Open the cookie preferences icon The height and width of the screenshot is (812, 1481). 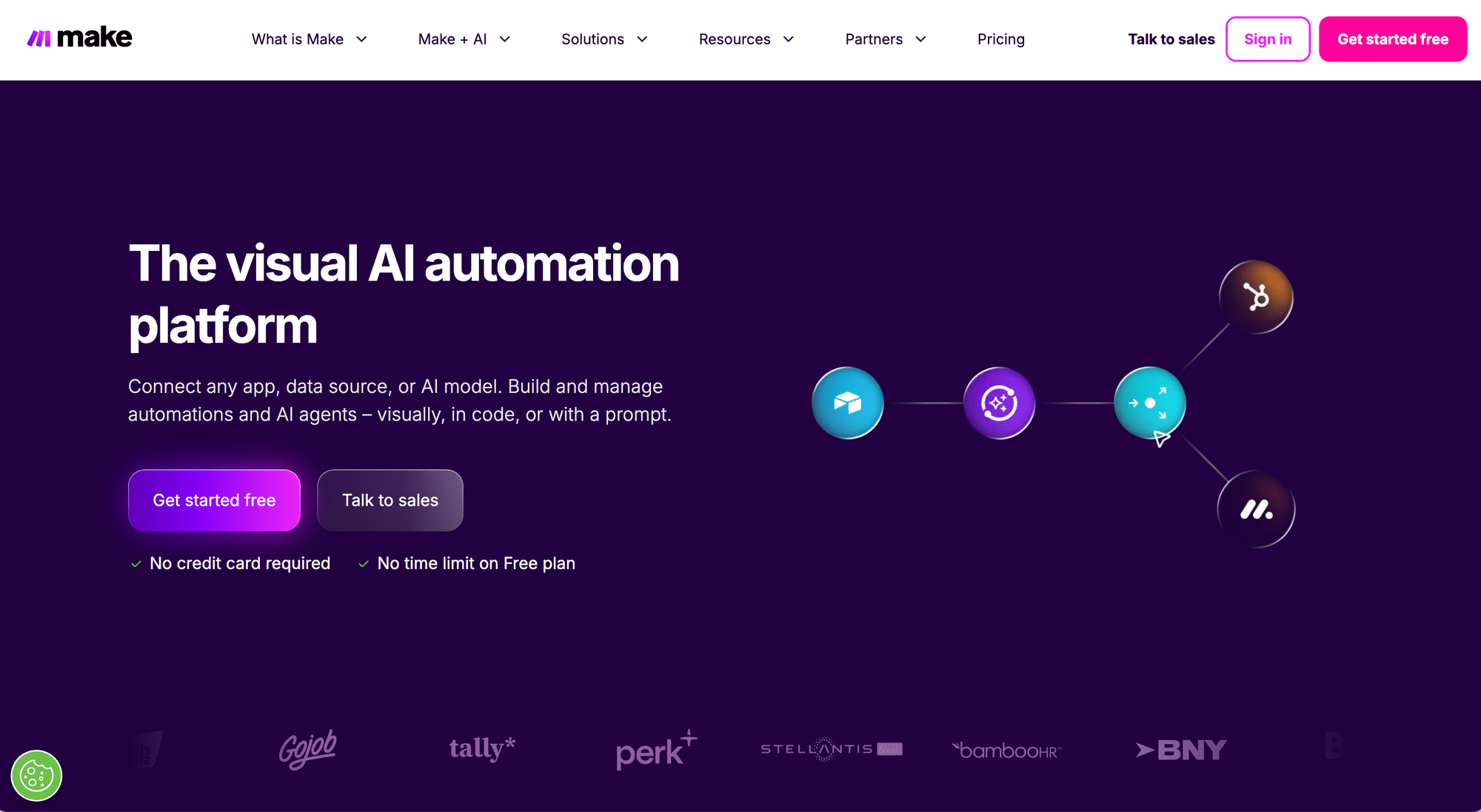pos(36,776)
